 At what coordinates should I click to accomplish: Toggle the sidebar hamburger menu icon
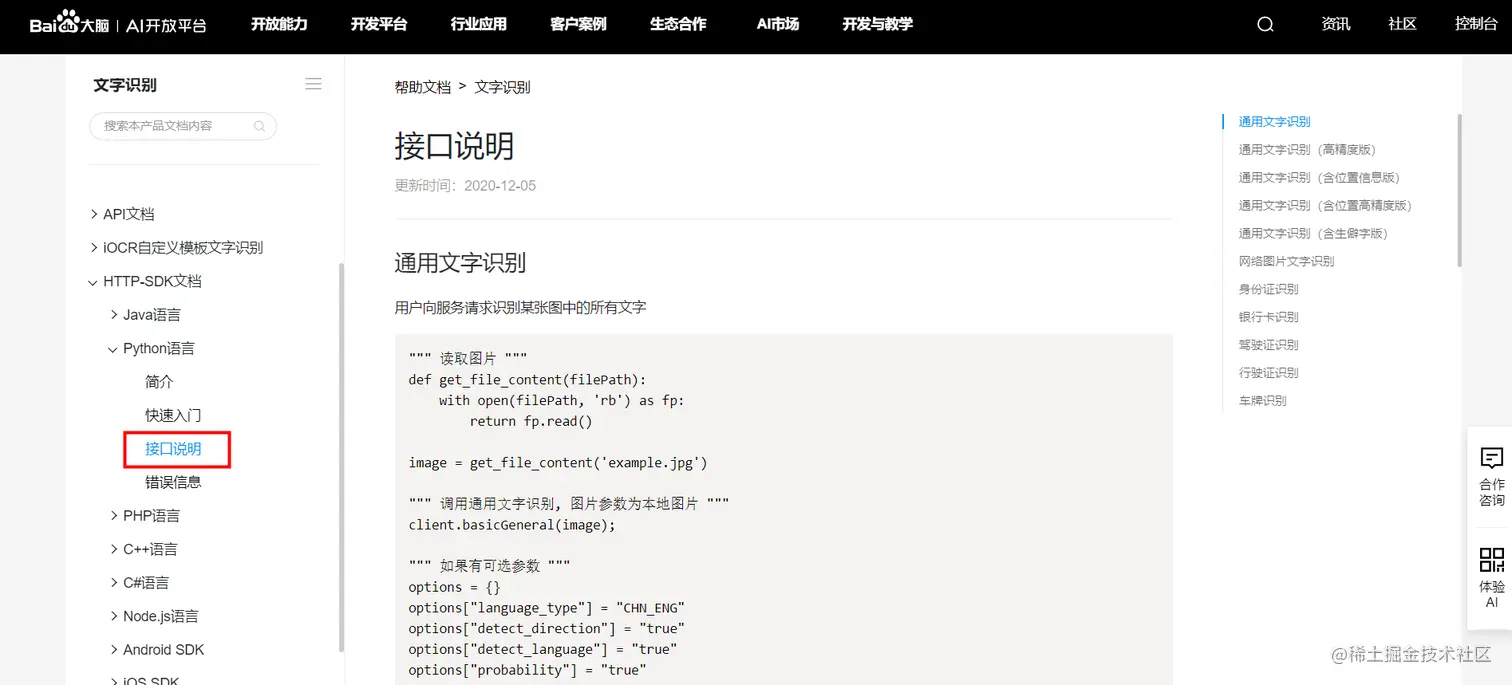[313, 84]
